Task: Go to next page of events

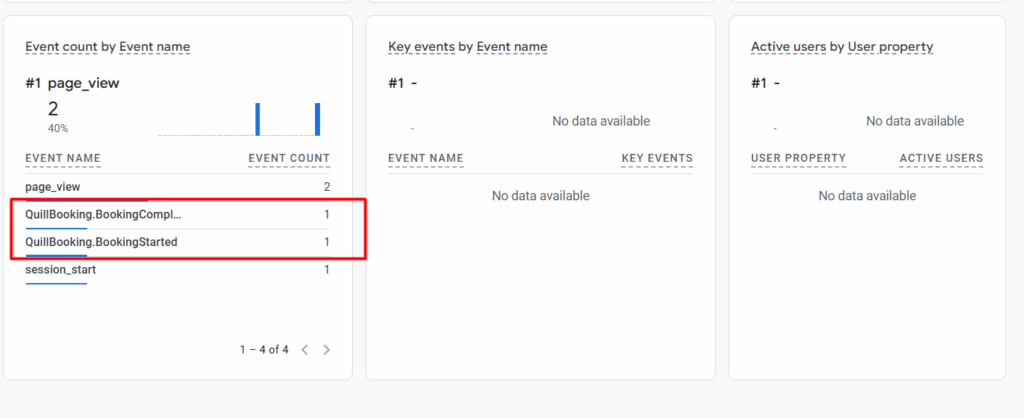Action: (327, 350)
